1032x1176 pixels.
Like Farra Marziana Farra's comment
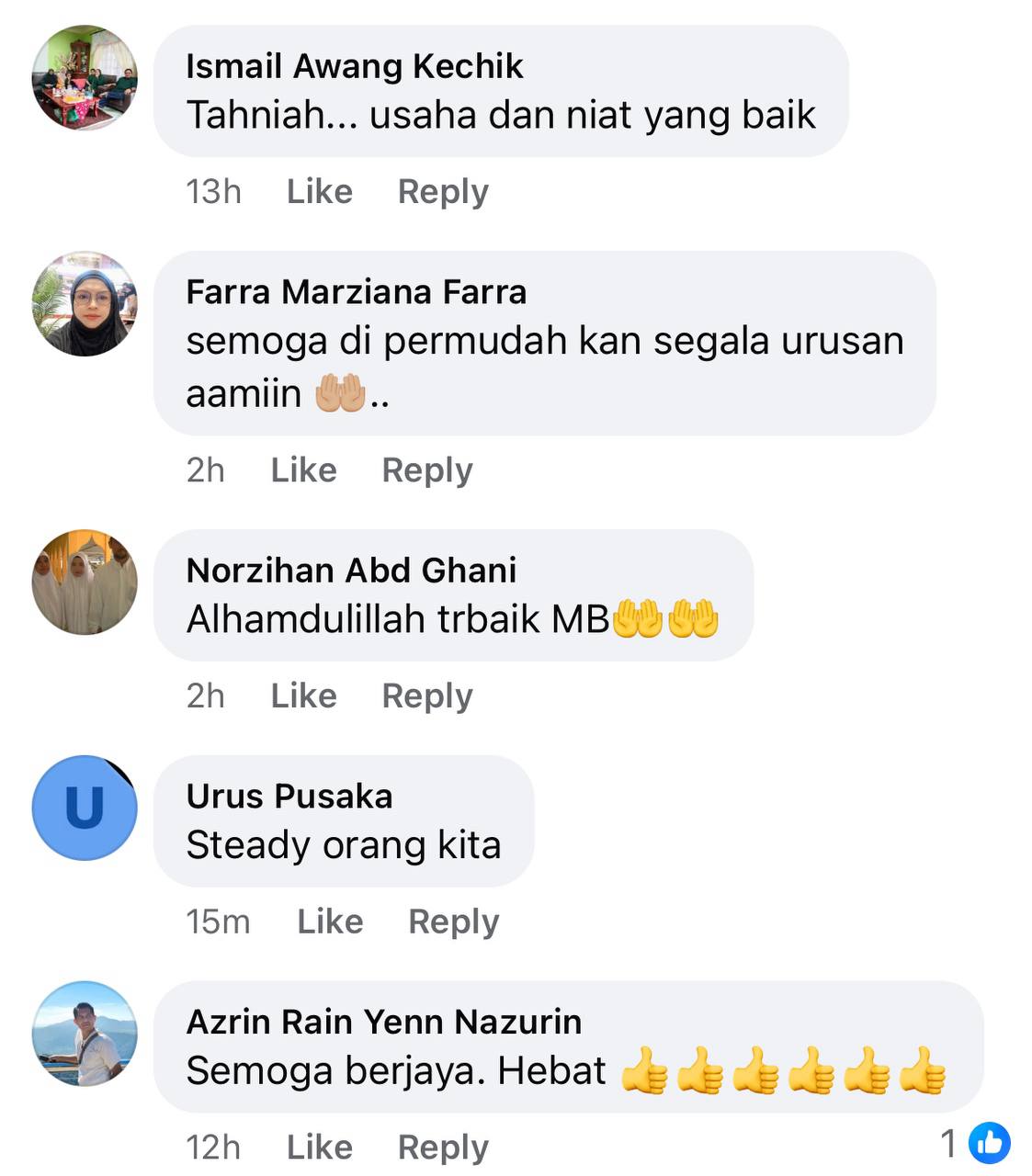[303, 469]
